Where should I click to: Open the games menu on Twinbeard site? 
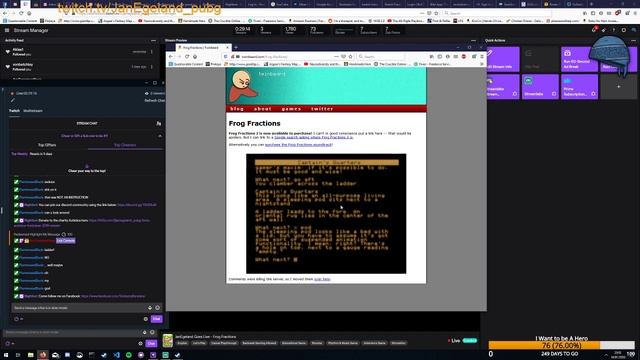[291, 109]
